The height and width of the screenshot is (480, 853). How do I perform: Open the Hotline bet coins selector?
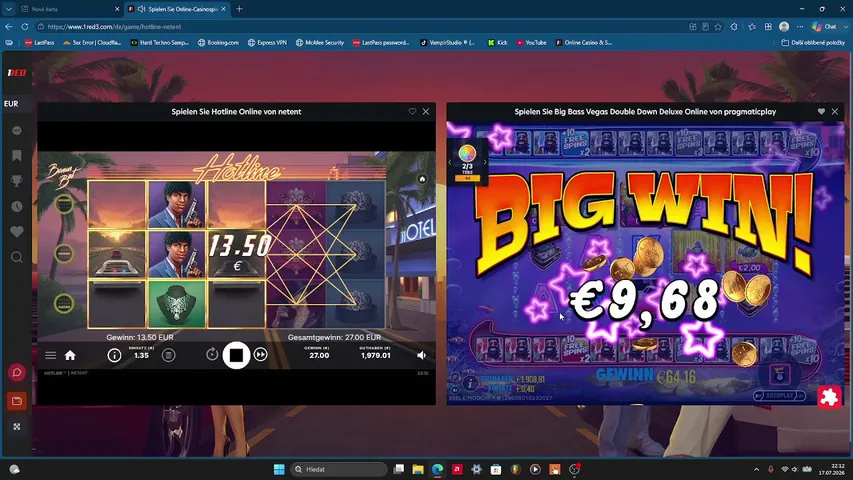click(169, 355)
